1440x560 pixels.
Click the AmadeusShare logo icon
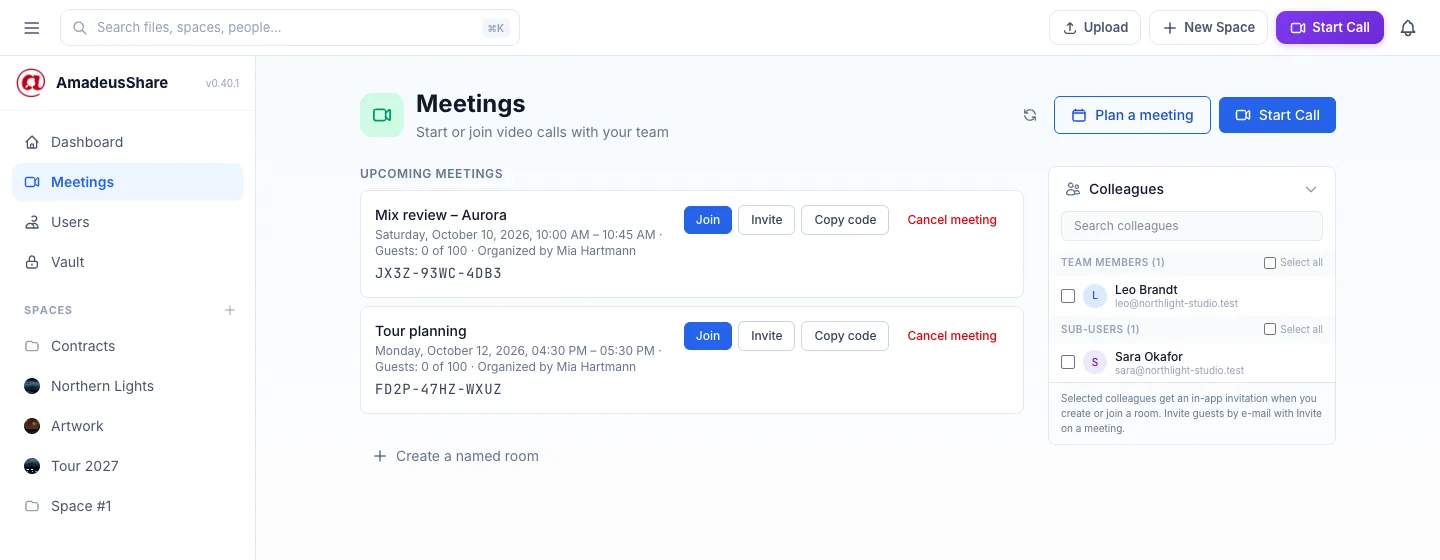point(31,83)
